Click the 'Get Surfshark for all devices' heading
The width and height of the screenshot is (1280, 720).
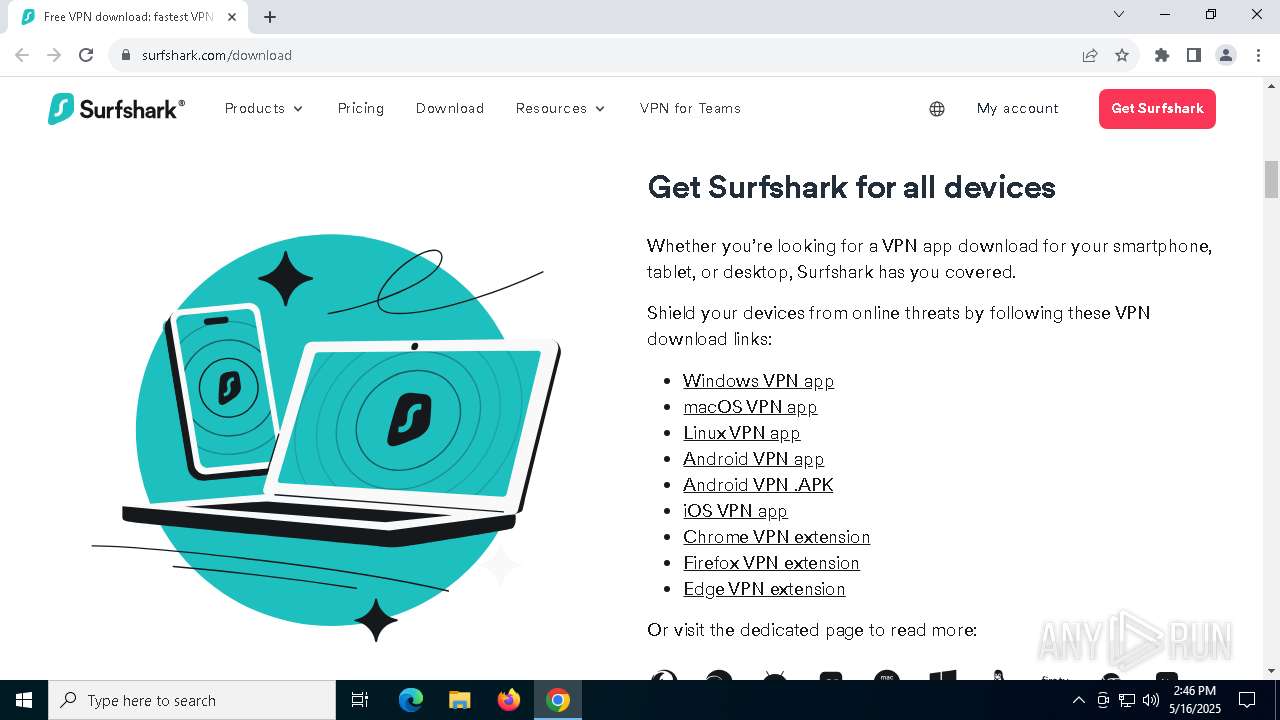[x=851, y=187]
